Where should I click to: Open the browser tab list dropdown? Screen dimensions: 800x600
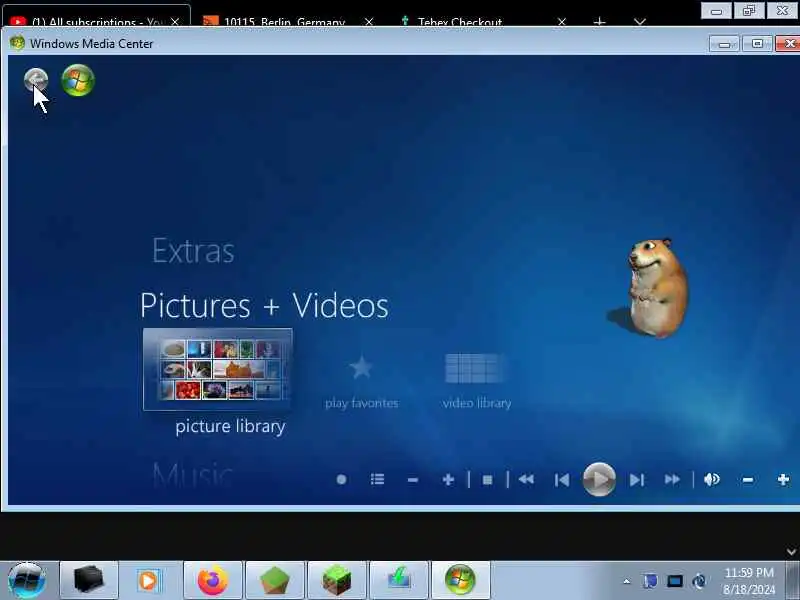coord(640,22)
